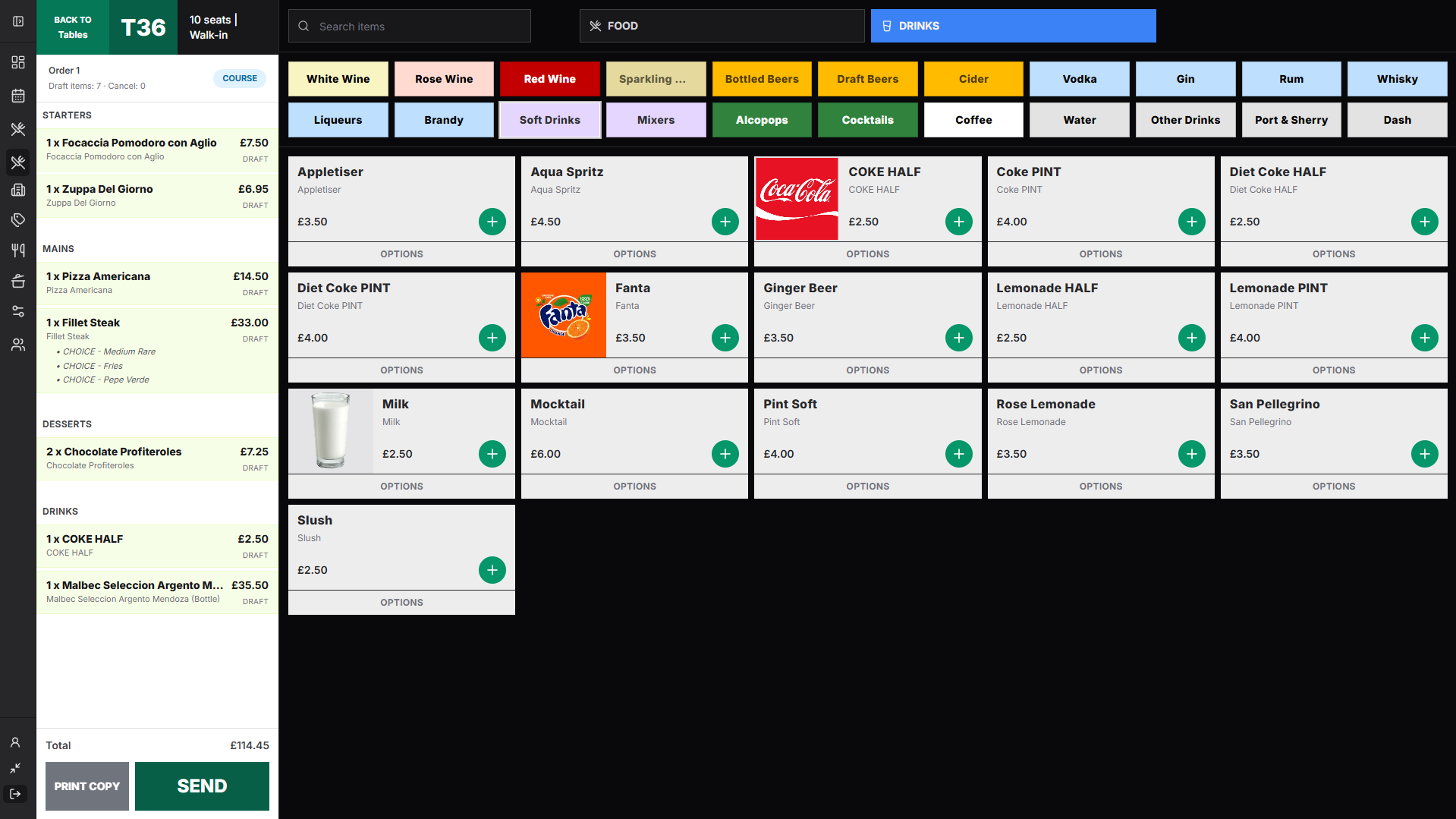Select the Fillet Steak order line
This screenshot has width=1456, height=819.
pyautogui.click(x=157, y=351)
